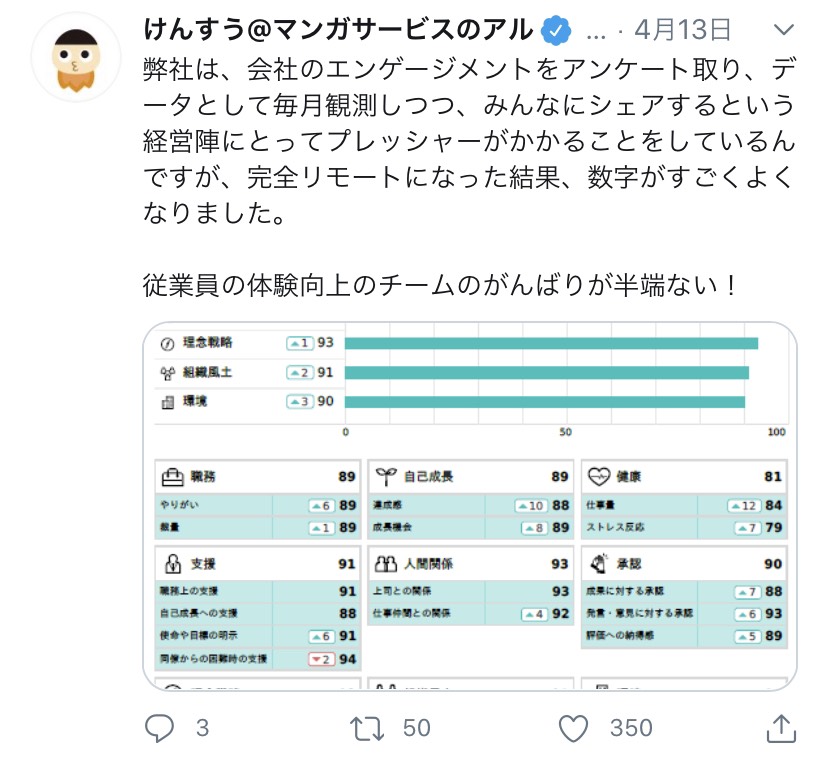The width and height of the screenshot is (828, 759).
Task: Retweet this post using the retweet icon
Action: click(x=366, y=728)
